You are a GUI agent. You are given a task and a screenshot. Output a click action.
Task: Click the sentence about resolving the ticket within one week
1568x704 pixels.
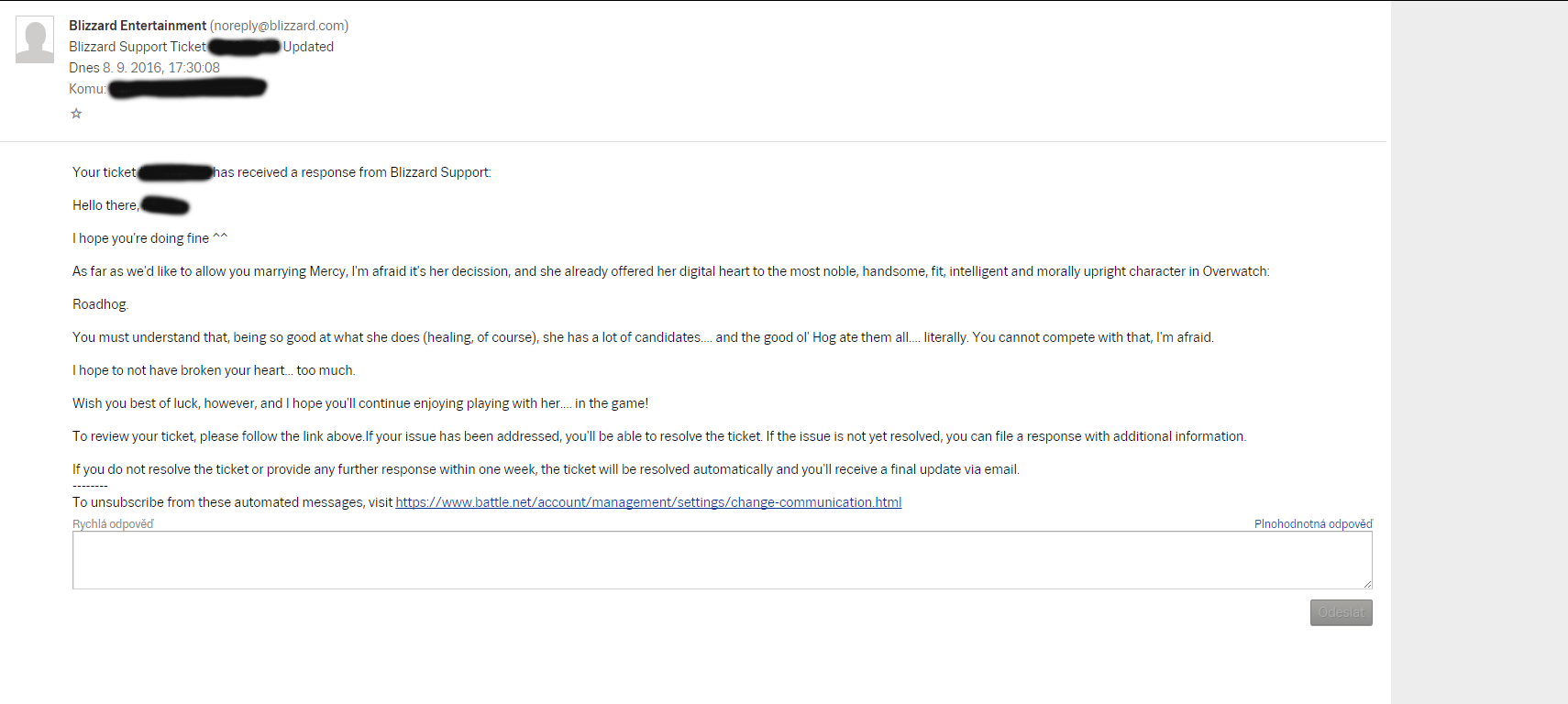pyautogui.click(x=546, y=469)
